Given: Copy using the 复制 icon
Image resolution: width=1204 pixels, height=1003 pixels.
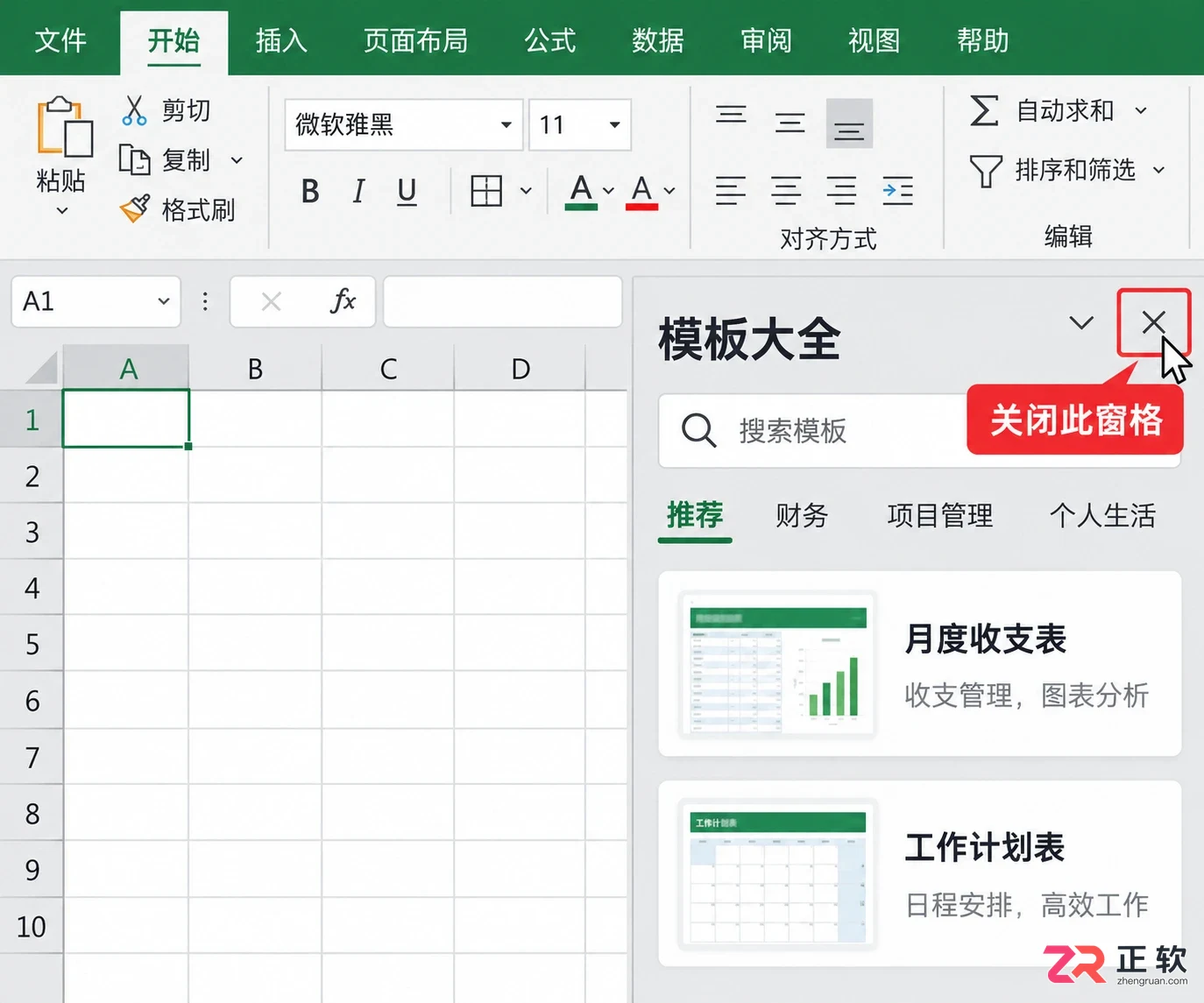Looking at the screenshot, I should click(135, 160).
